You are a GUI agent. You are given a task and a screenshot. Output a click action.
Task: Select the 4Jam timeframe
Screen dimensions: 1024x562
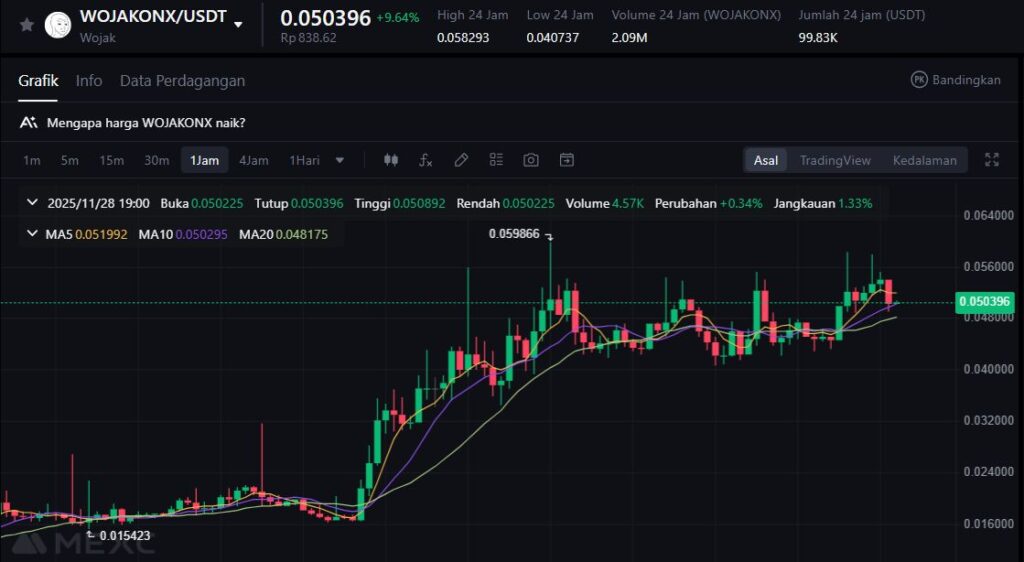253,160
